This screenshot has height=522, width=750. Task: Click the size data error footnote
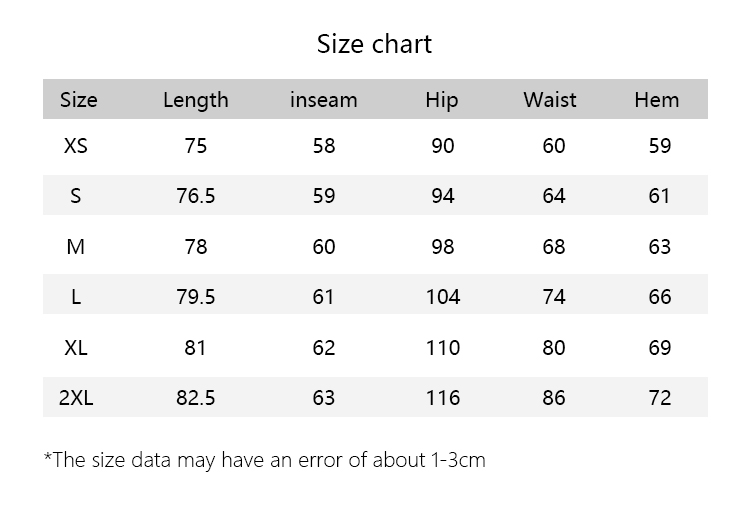point(265,460)
